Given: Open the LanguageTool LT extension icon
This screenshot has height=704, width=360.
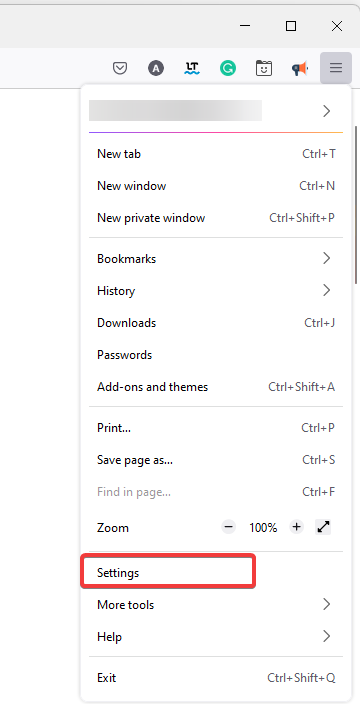Looking at the screenshot, I should point(192,68).
